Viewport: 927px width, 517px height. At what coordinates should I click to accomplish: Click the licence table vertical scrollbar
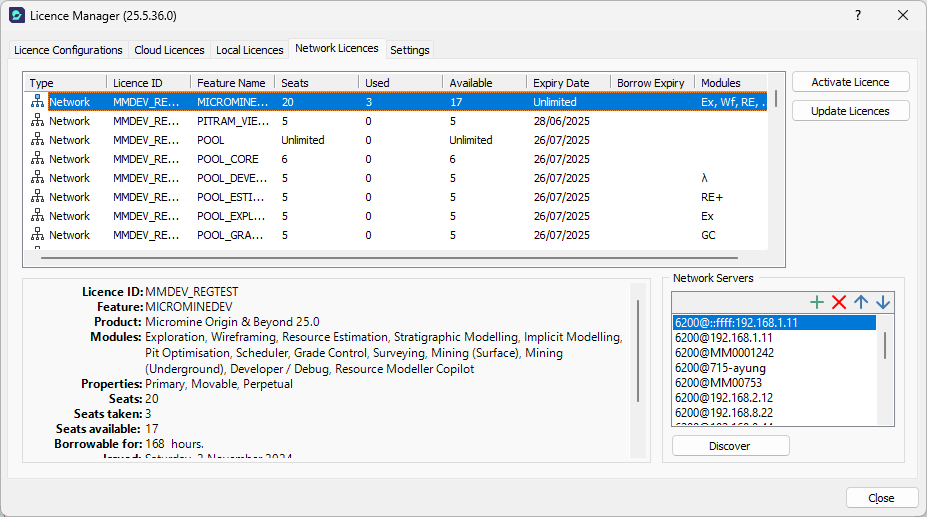776,99
